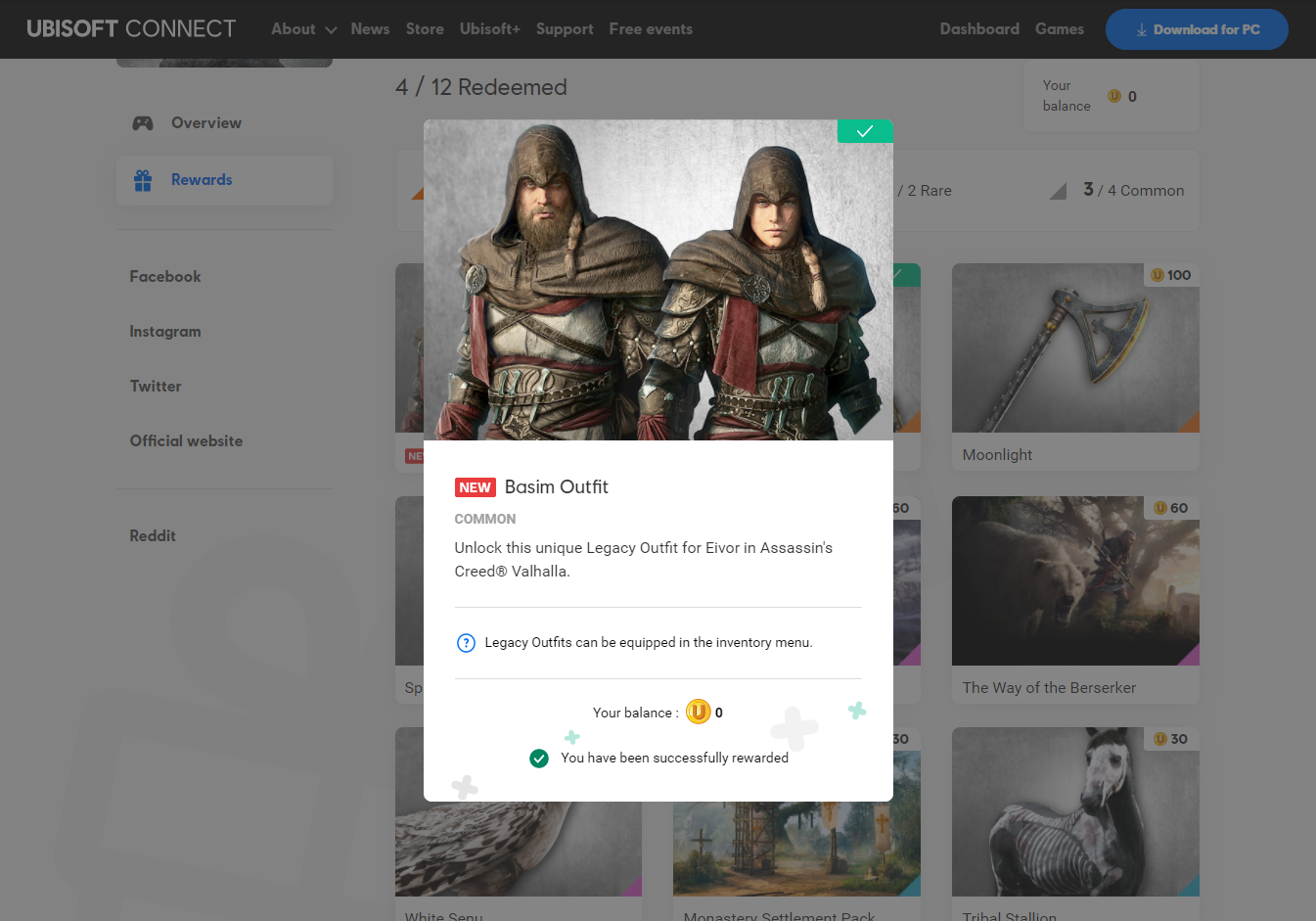This screenshot has width=1316, height=921.
Task: Click the gamepad icon beside Overview
Action: click(143, 123)
